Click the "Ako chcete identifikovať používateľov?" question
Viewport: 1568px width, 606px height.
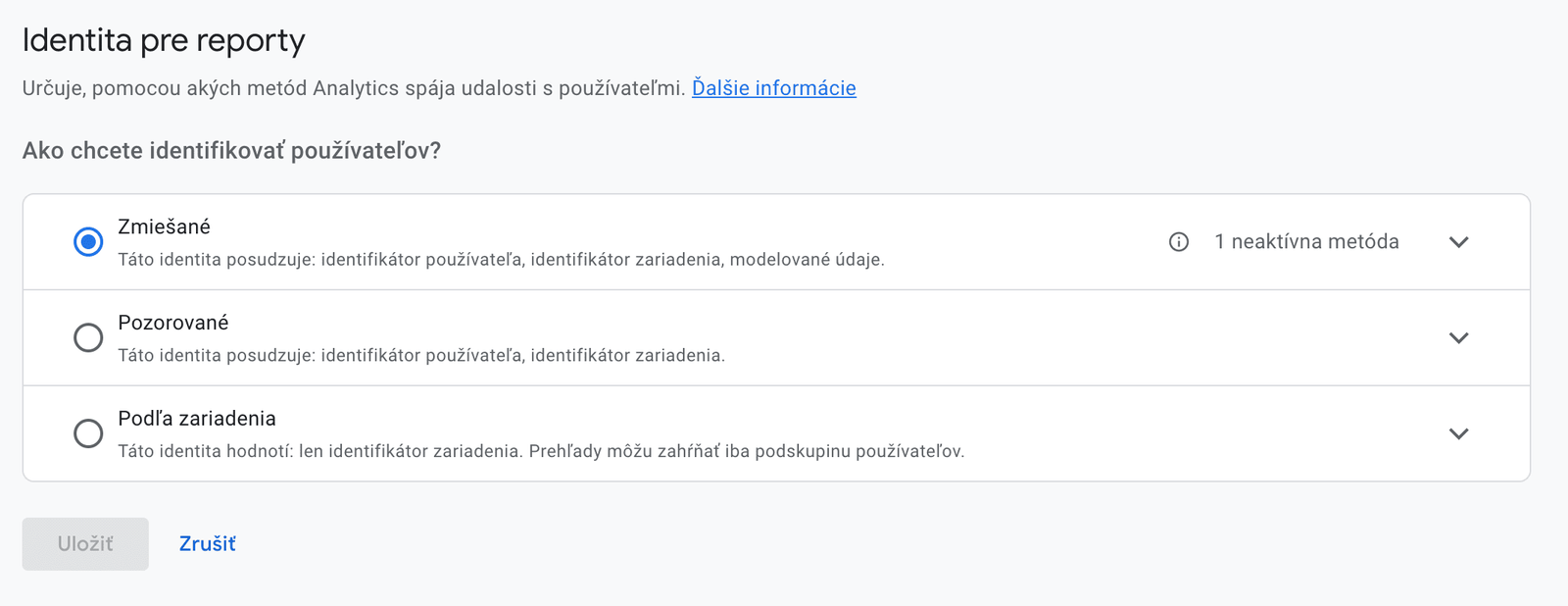[231, 151]
